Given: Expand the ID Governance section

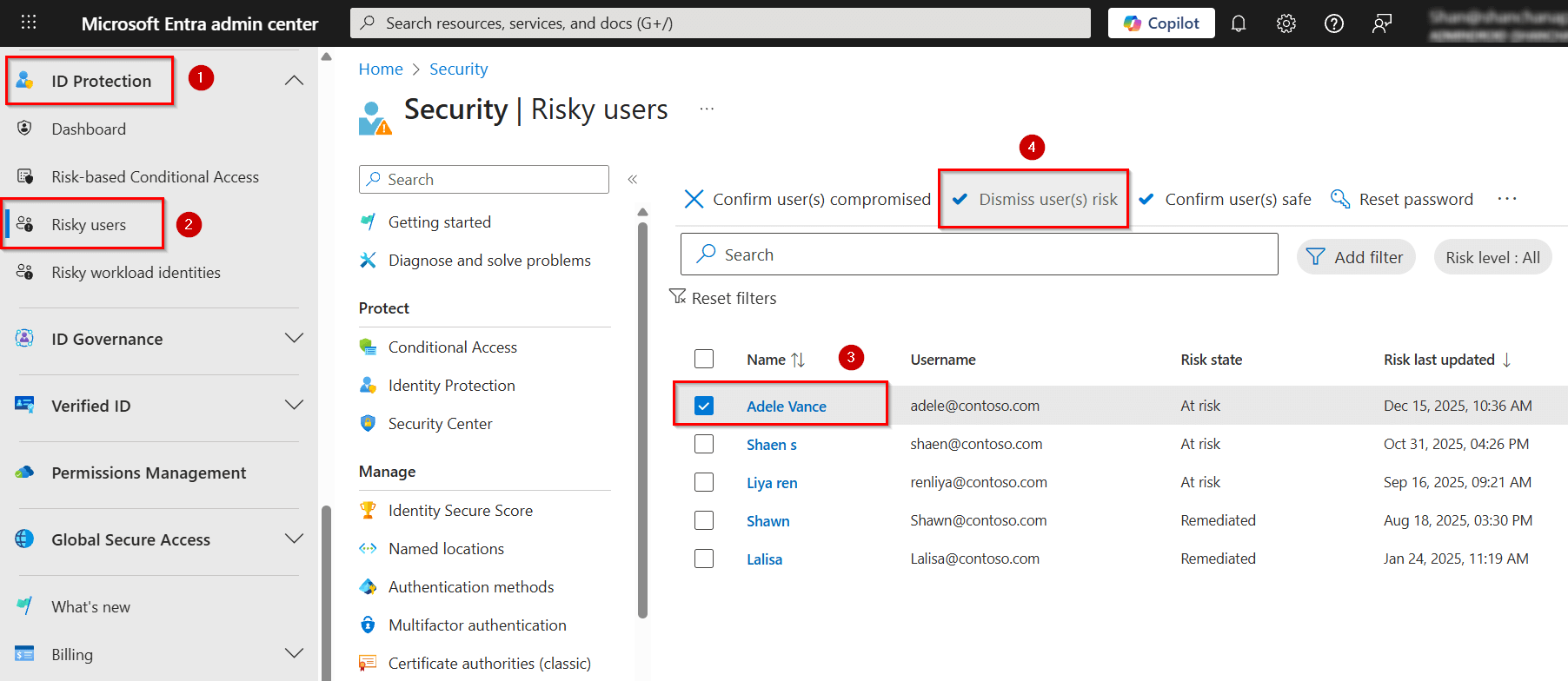Looking at the screenshot, I should click(x=295, y=338).
